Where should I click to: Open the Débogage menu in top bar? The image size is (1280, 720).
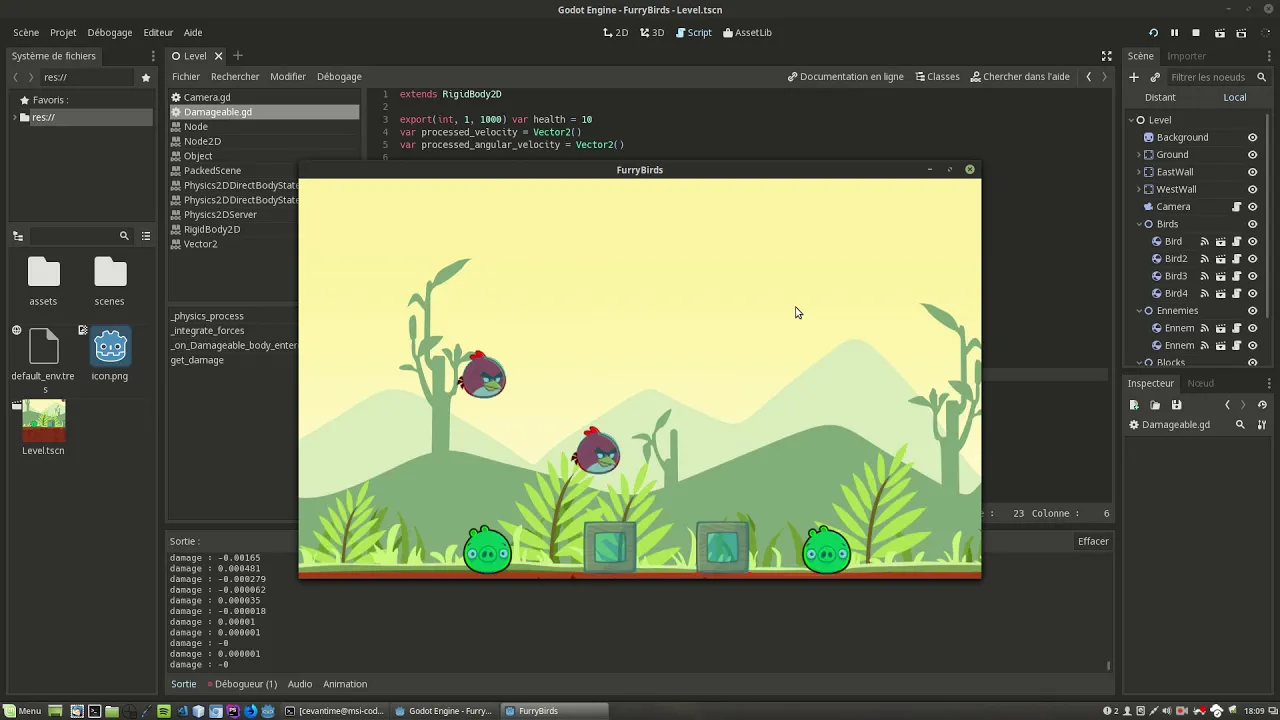tap(110, 33)
